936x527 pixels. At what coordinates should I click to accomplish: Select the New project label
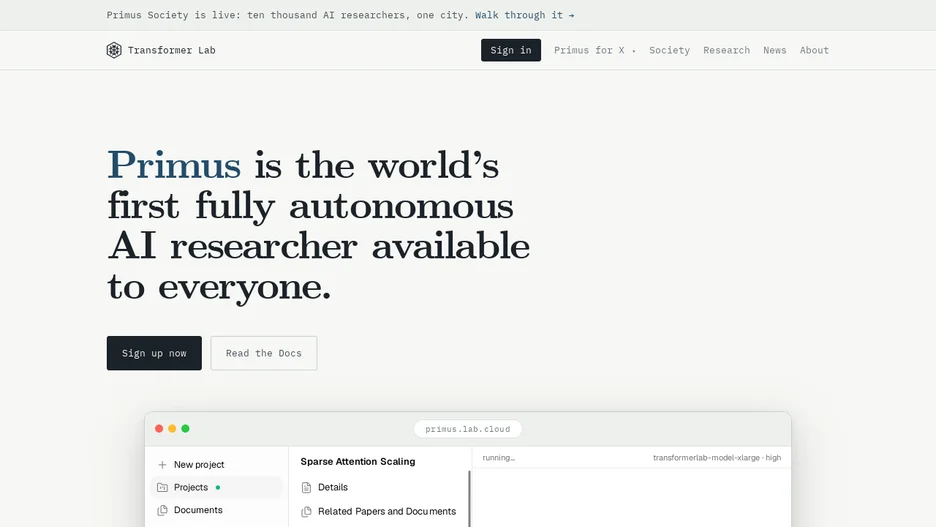[x=199, y=464]
